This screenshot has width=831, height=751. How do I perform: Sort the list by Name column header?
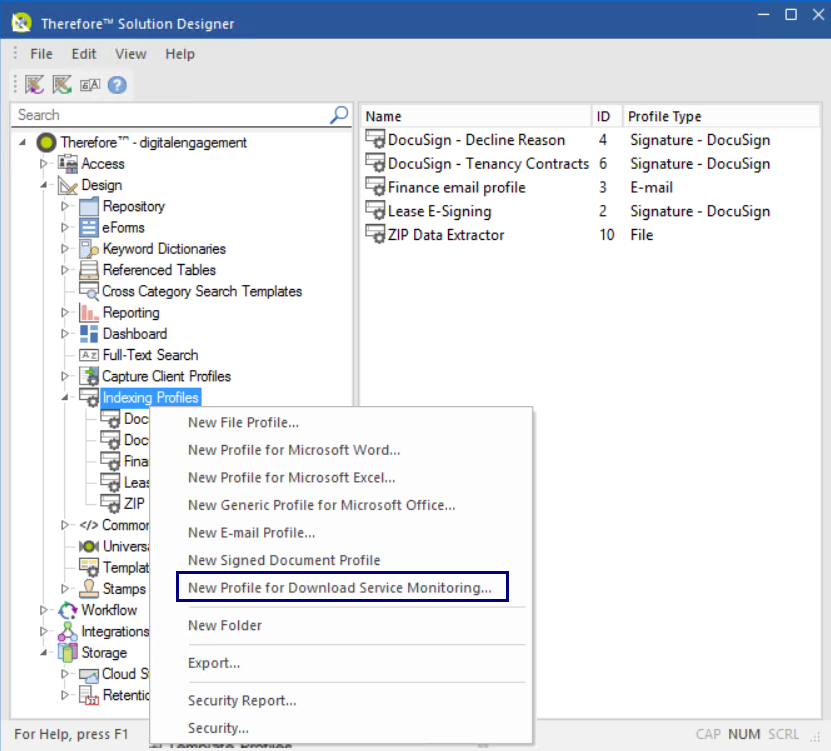pos(476,116)
